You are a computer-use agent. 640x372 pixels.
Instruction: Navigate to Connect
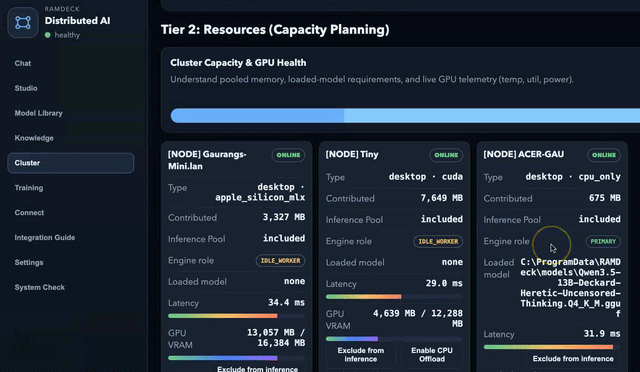tap(29, 213)
